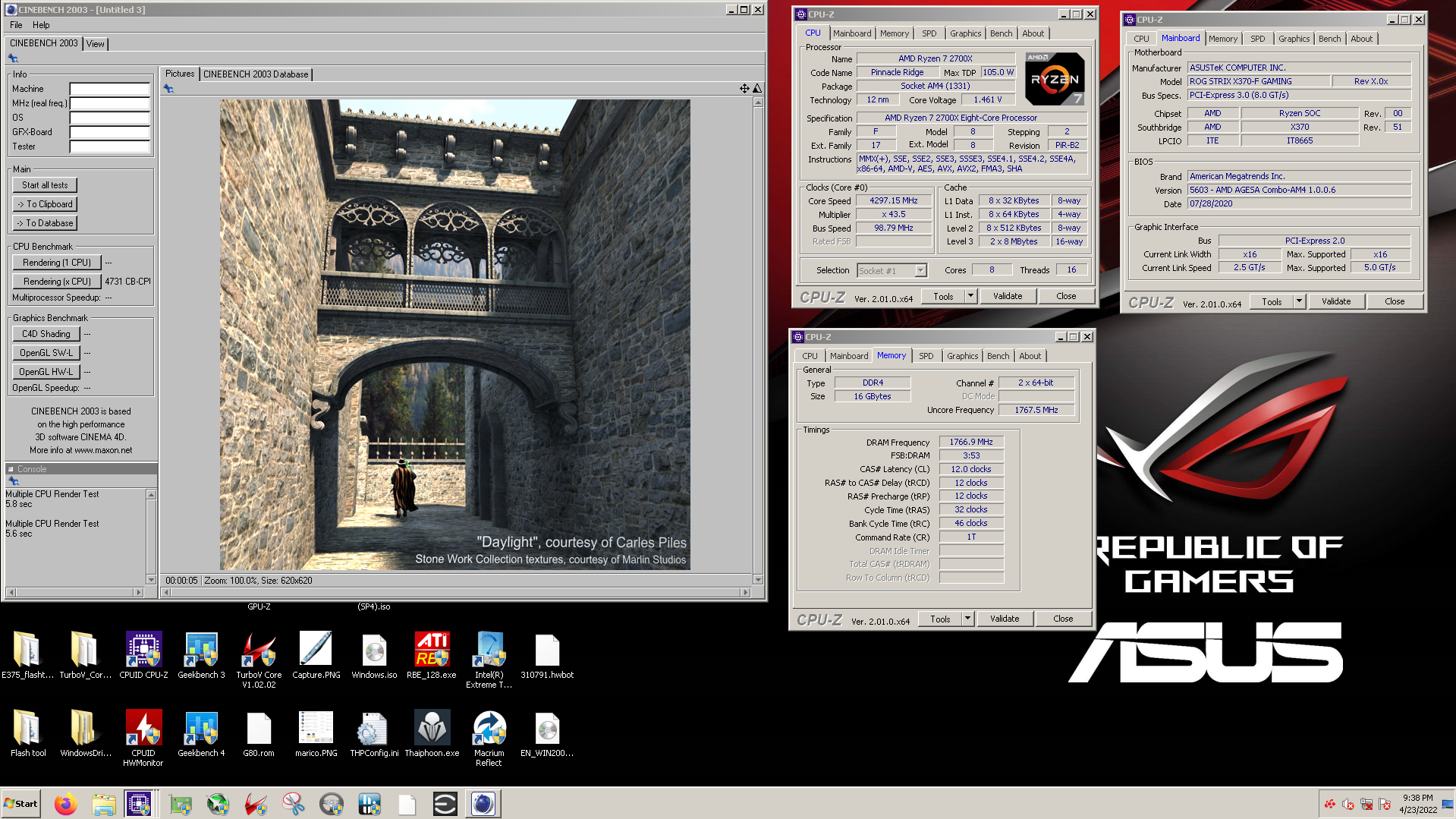Click the Windows Start button
Screen dimensions: 1456x819
click(21, 804)
